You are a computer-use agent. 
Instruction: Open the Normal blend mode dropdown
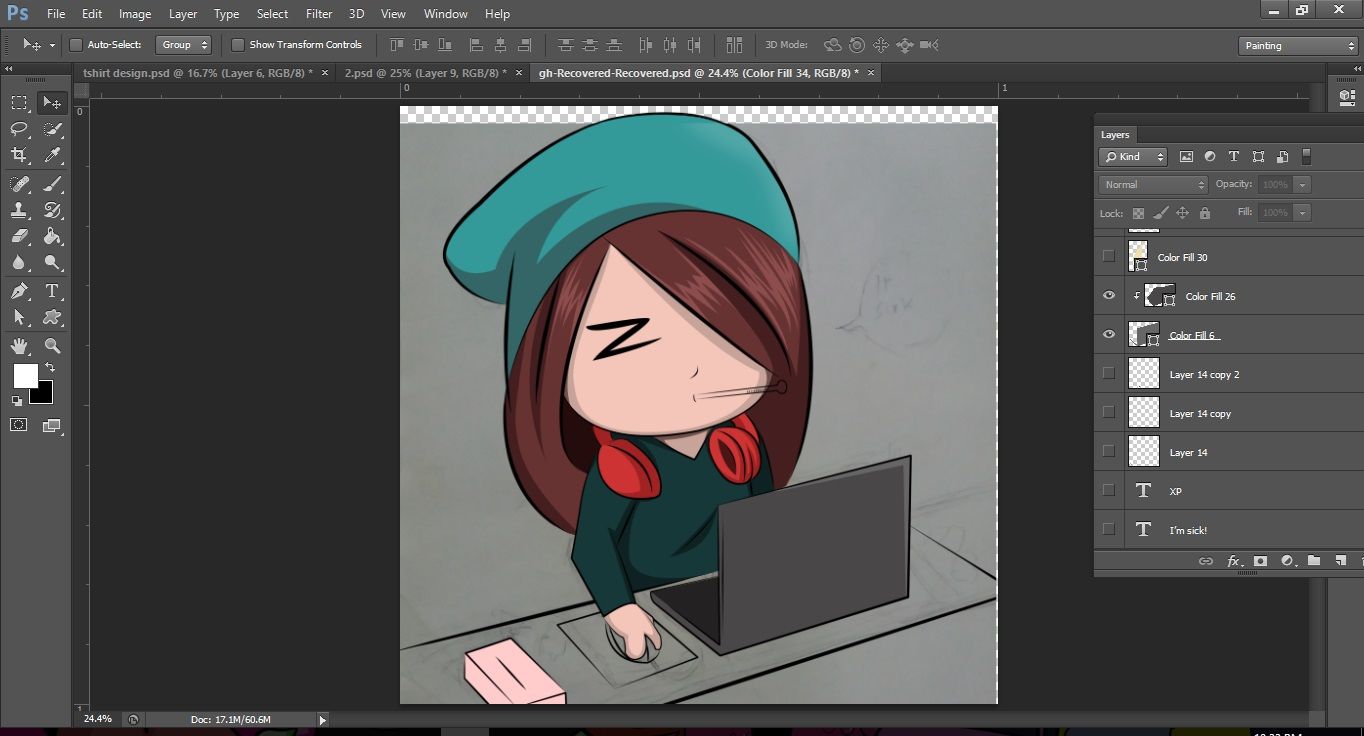(1153, 185)
